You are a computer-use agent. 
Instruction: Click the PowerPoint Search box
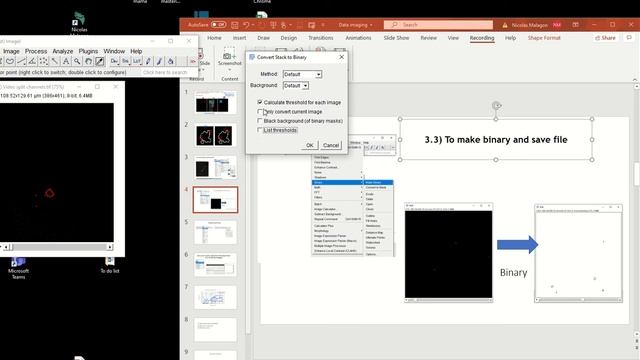438,25
